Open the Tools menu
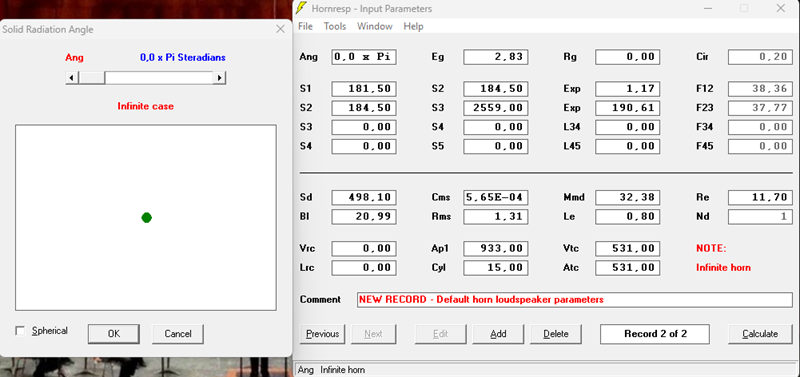This screenshot has height=377, width=800. [335, 26]
